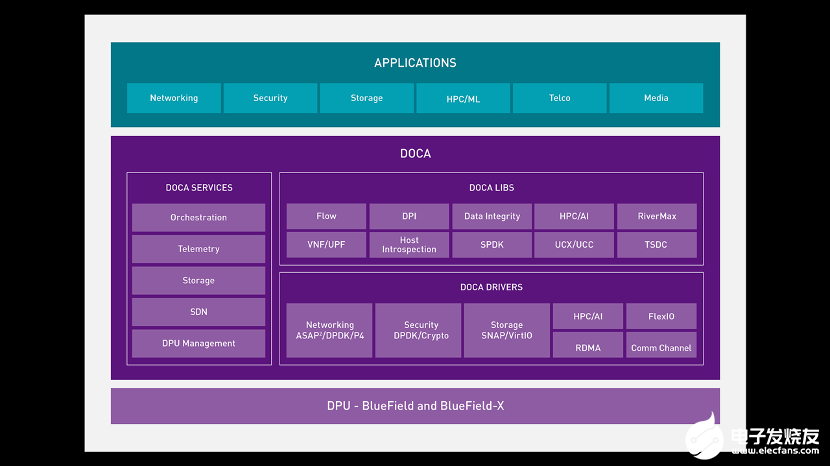Select the HPC/ML application block
This screenshot has width=830, height=466.
tap(463, 98)
